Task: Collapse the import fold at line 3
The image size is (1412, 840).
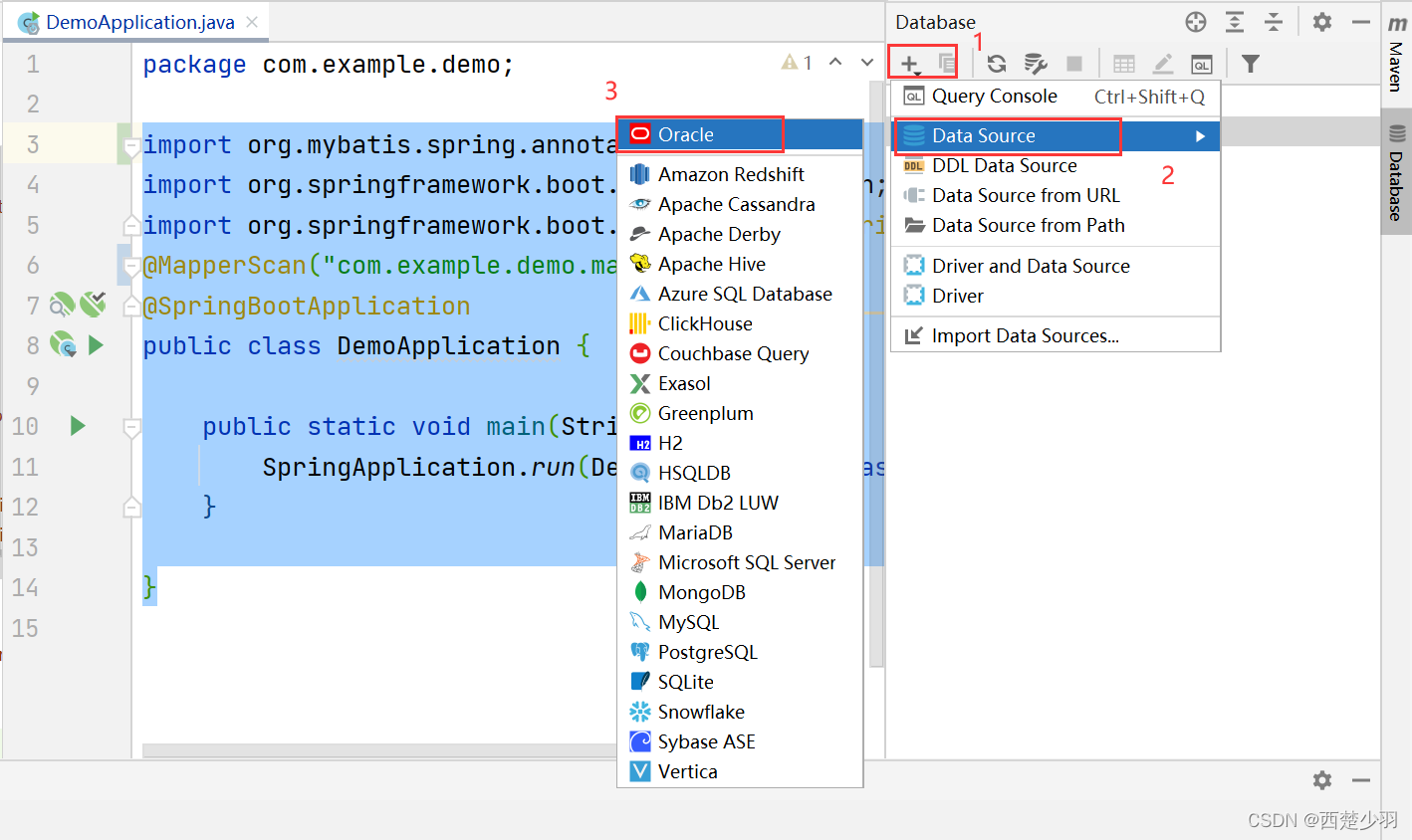Action: coord(130,146)
